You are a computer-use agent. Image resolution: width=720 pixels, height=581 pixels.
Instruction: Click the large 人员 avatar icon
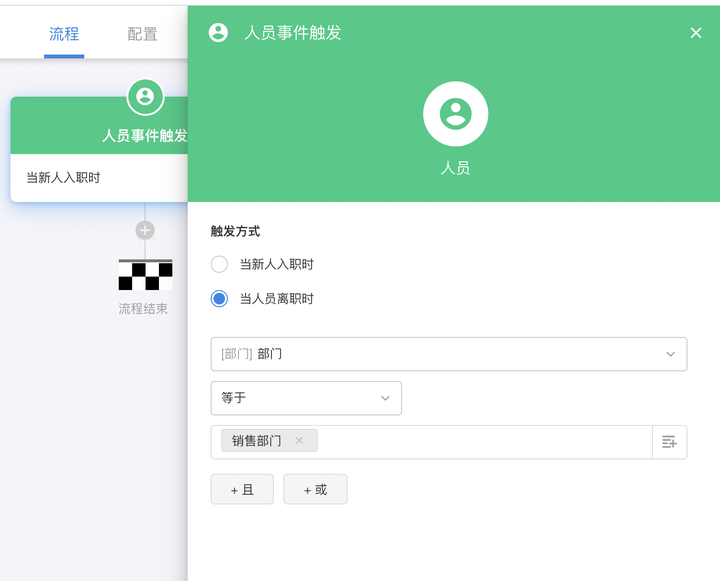pyautogui.click(x=456, y=114)
